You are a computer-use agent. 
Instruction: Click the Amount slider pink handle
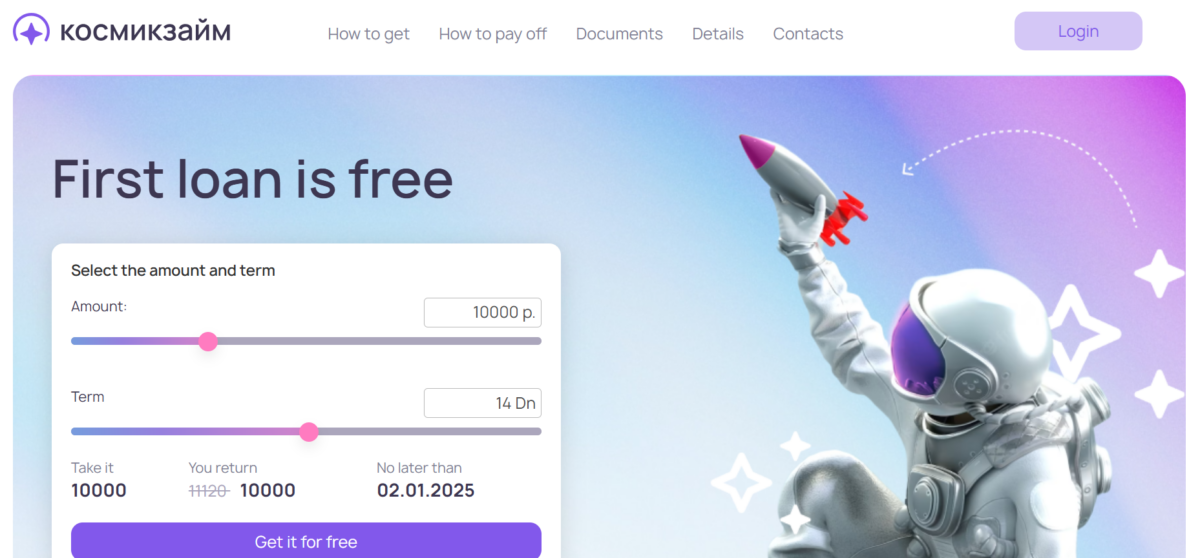[208, 341]
